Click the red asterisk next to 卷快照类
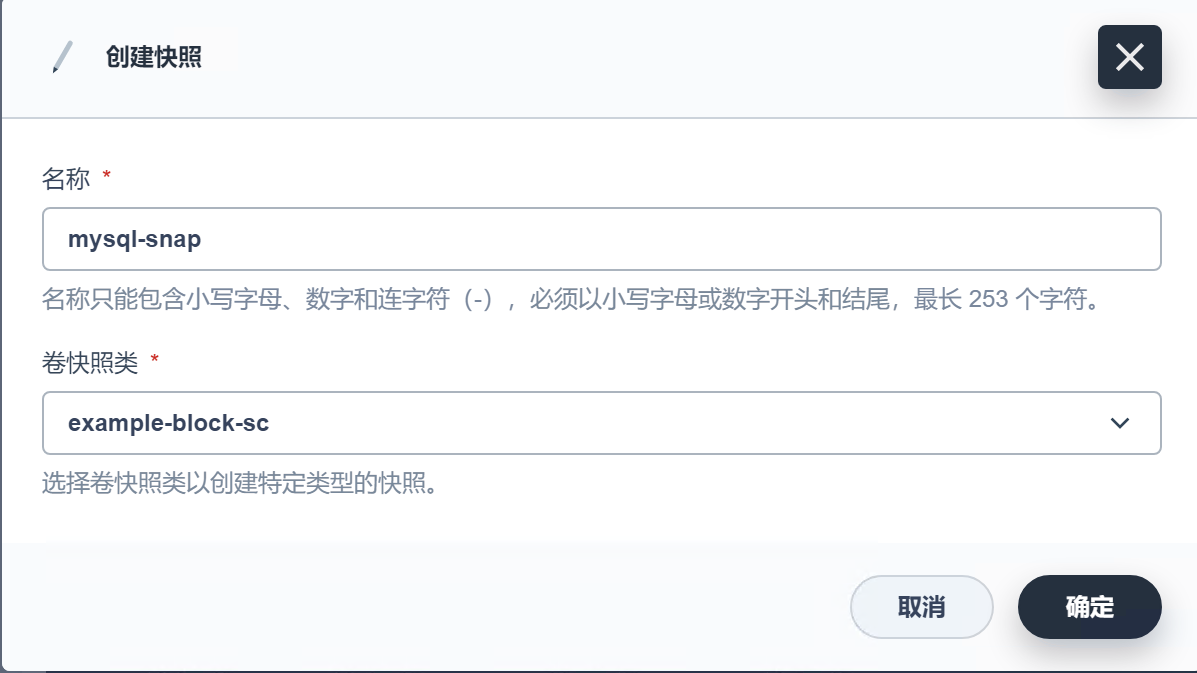1197x673 pixels. [x=154, y=358]
